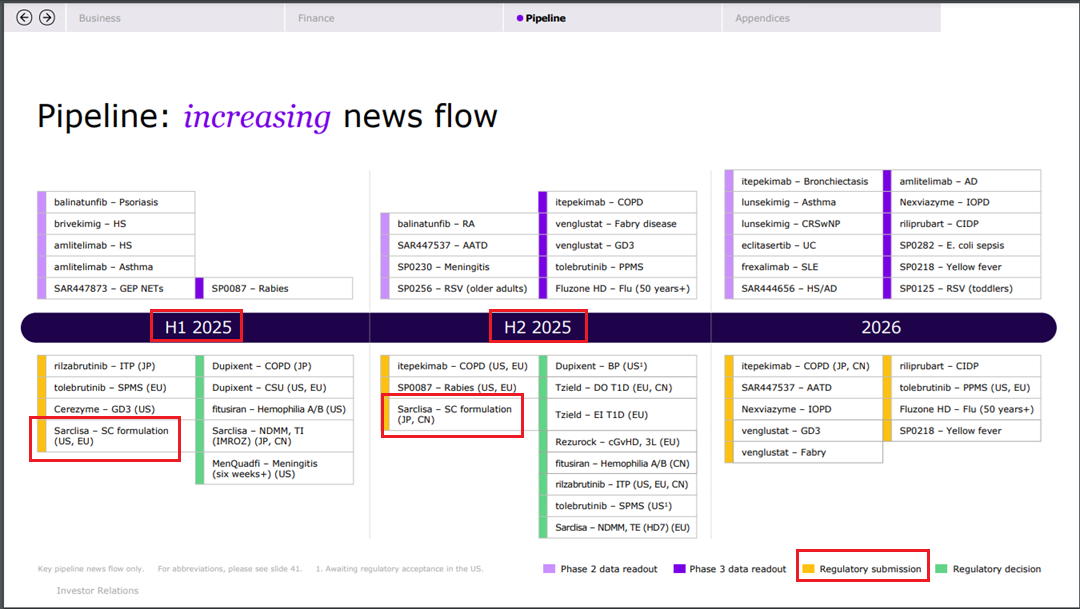Select 'SAR447537 – AATD' Phase 2 entry

(459, 245)
